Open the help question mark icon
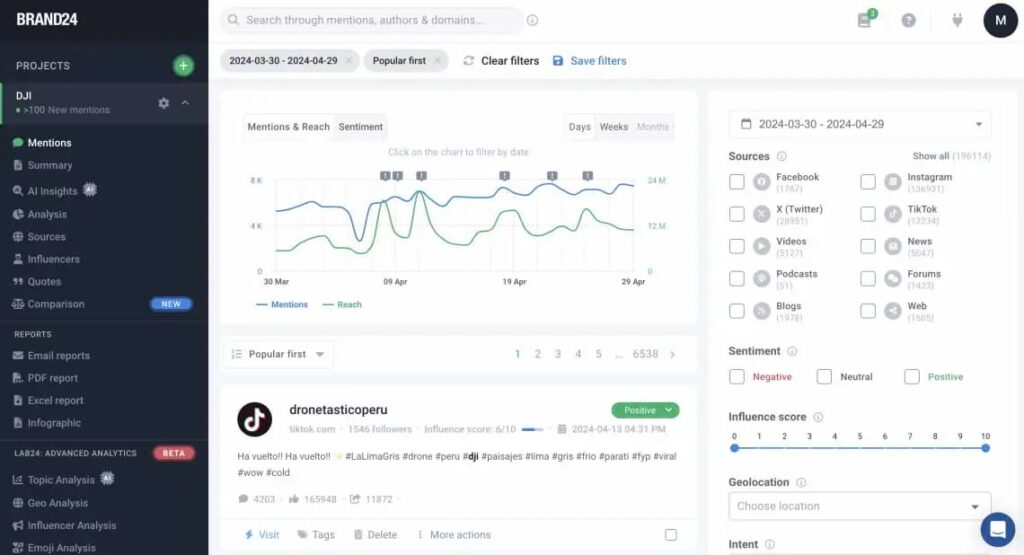Screen dimensions: 1024x555 pos(908,20)
